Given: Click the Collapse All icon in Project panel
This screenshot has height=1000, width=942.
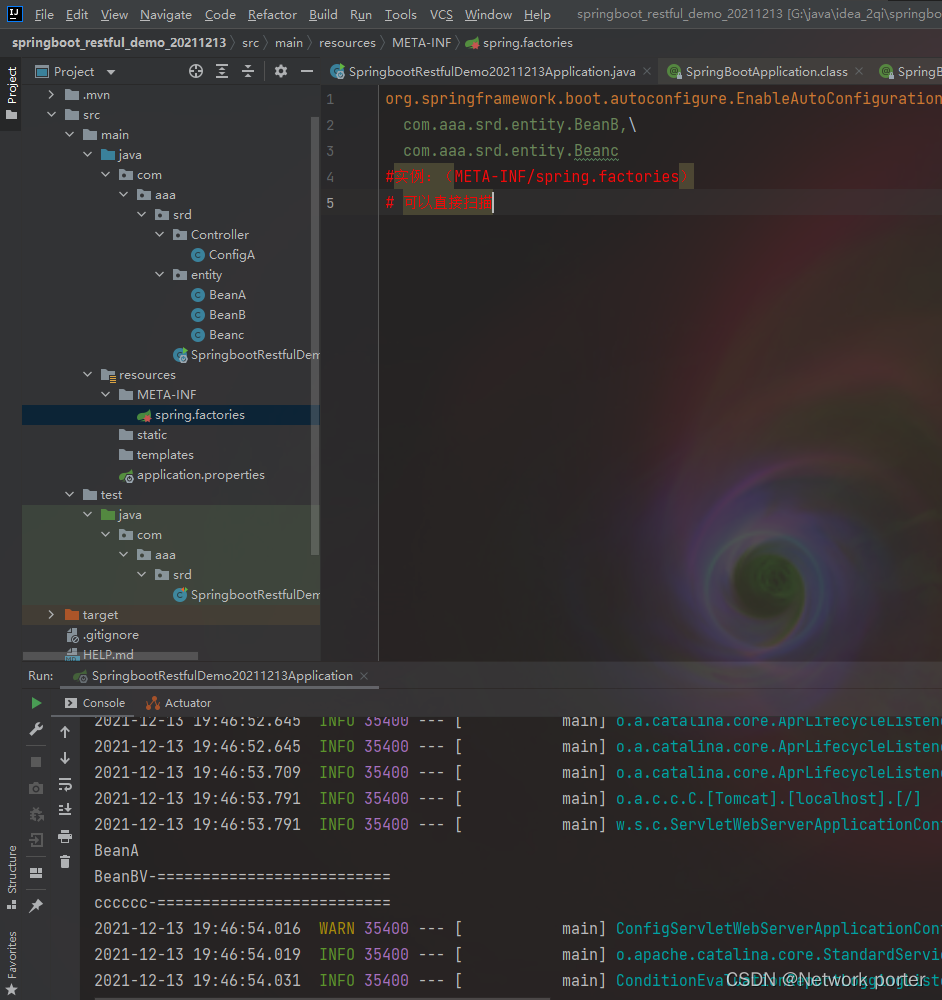Looking at the screenshot, I should (x=247, y=71).
